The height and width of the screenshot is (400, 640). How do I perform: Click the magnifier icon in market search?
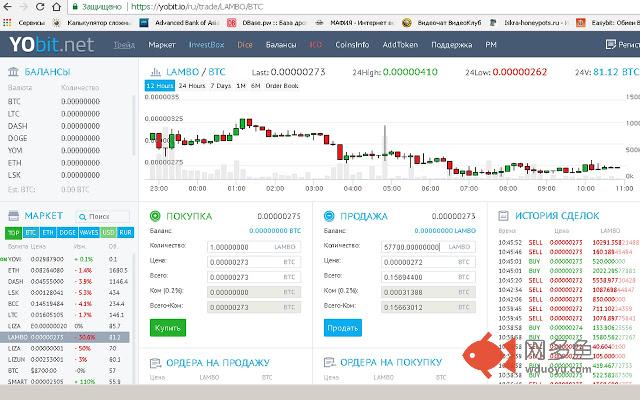(x=82, y=217)
